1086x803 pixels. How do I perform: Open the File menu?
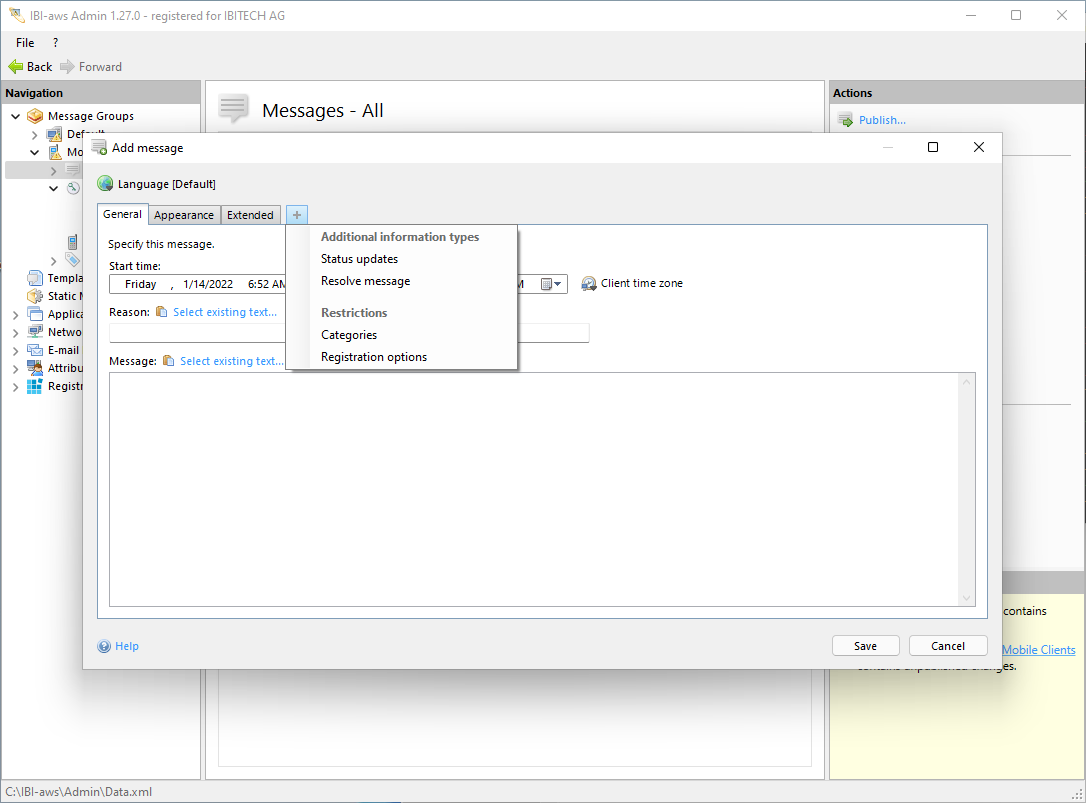25,43
